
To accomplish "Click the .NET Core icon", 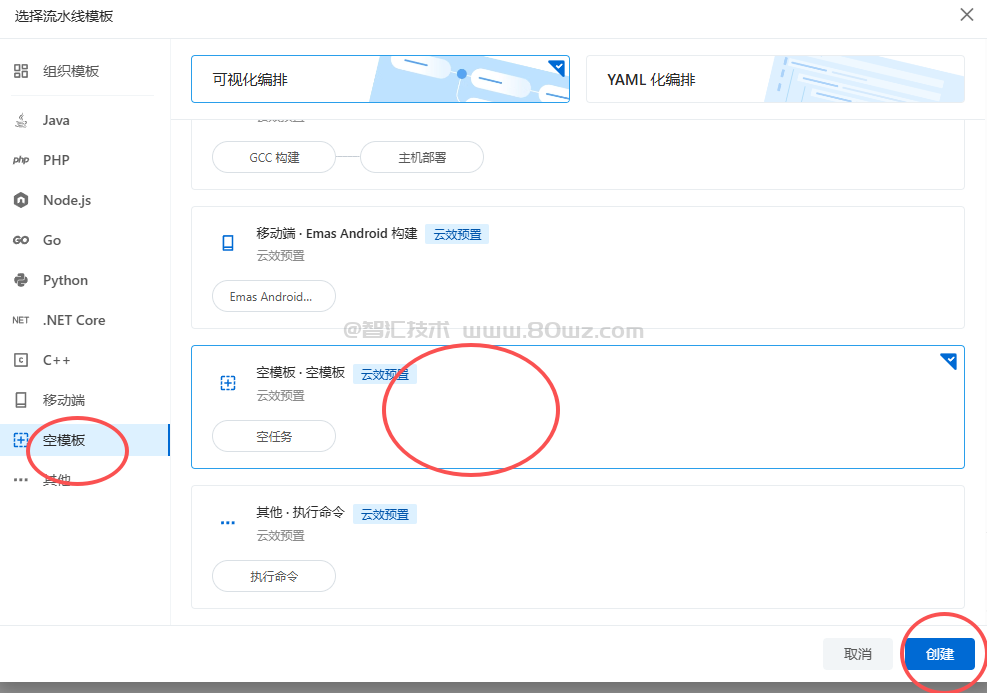I will tap(21, 320).
